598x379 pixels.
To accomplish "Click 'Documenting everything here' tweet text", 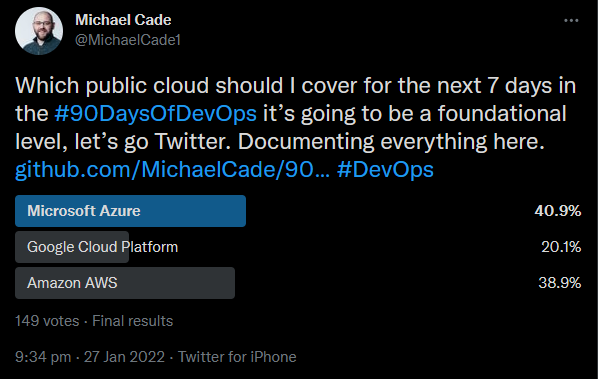I will pos(391,141).
